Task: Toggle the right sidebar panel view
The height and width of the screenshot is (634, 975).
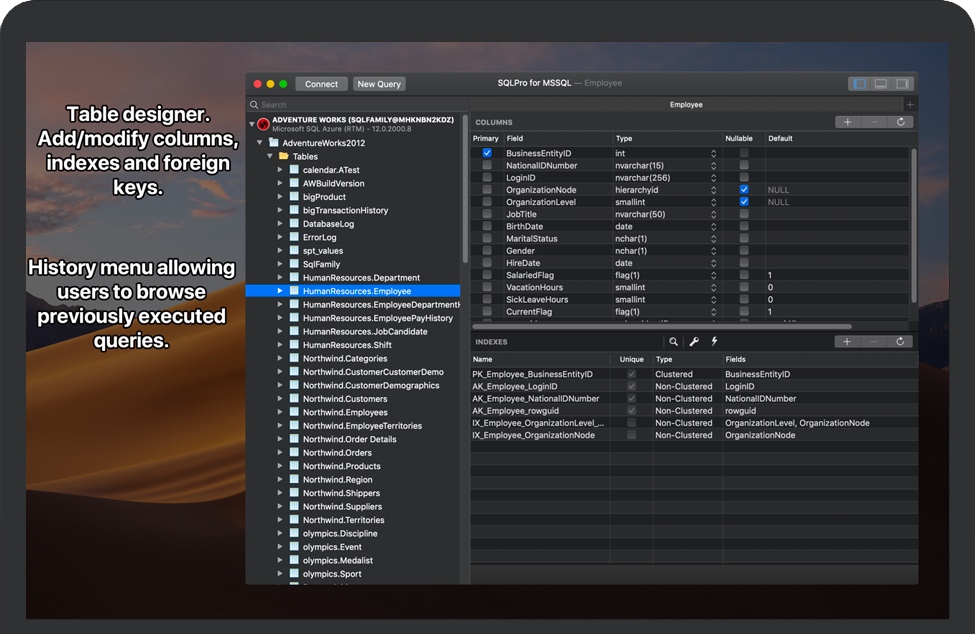Action: pos(902,84)
